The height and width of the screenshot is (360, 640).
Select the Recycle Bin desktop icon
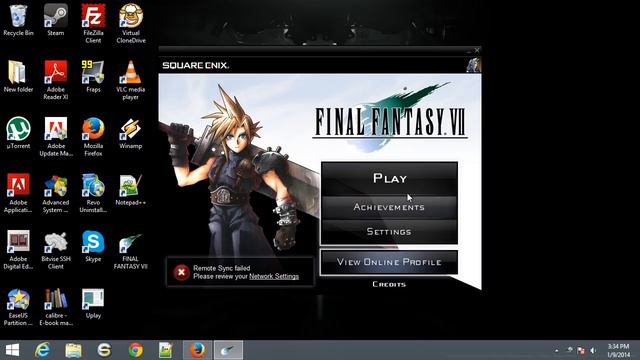(x=18, y=20)
